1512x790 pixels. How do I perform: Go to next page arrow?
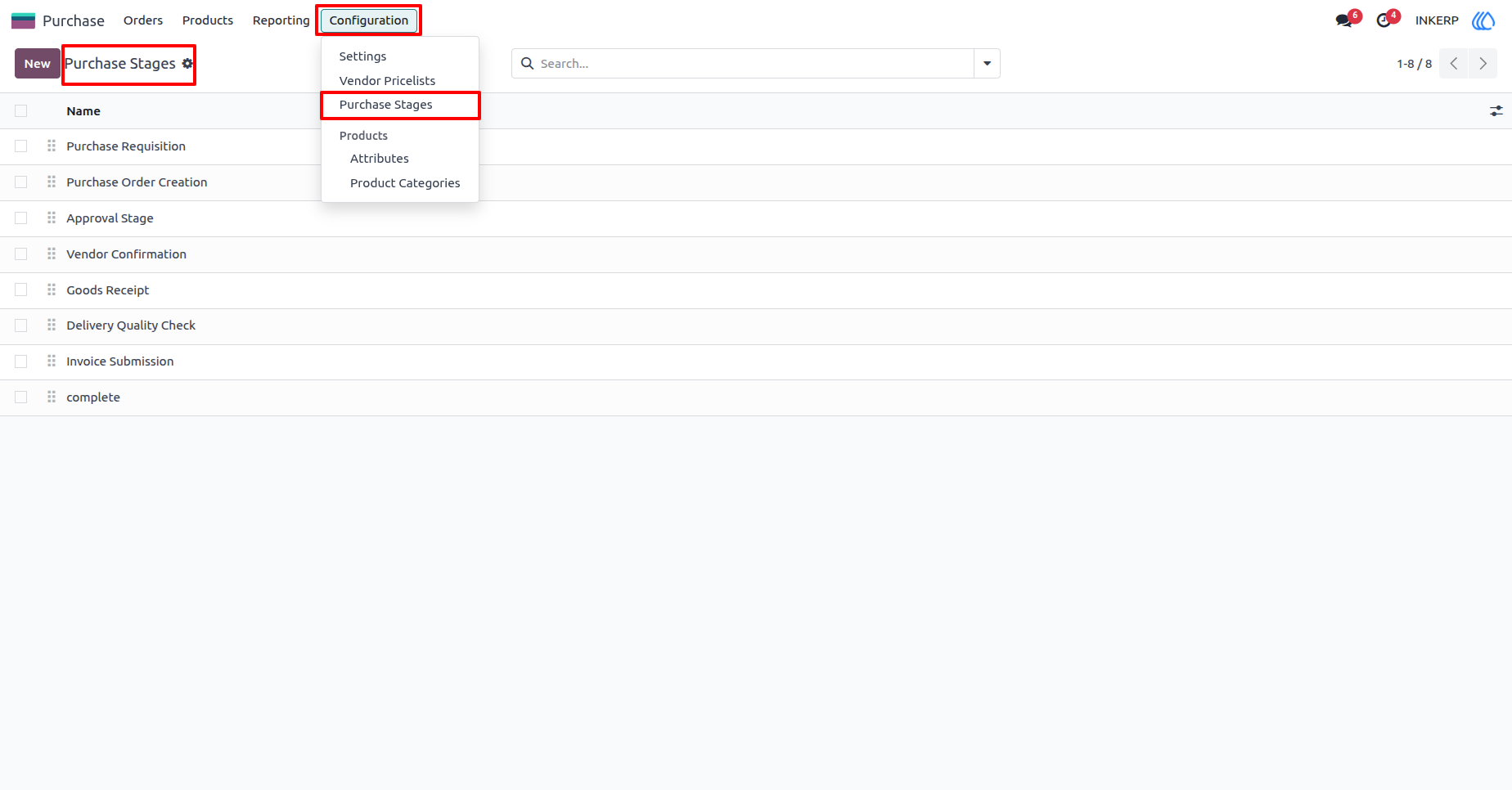1483,64
